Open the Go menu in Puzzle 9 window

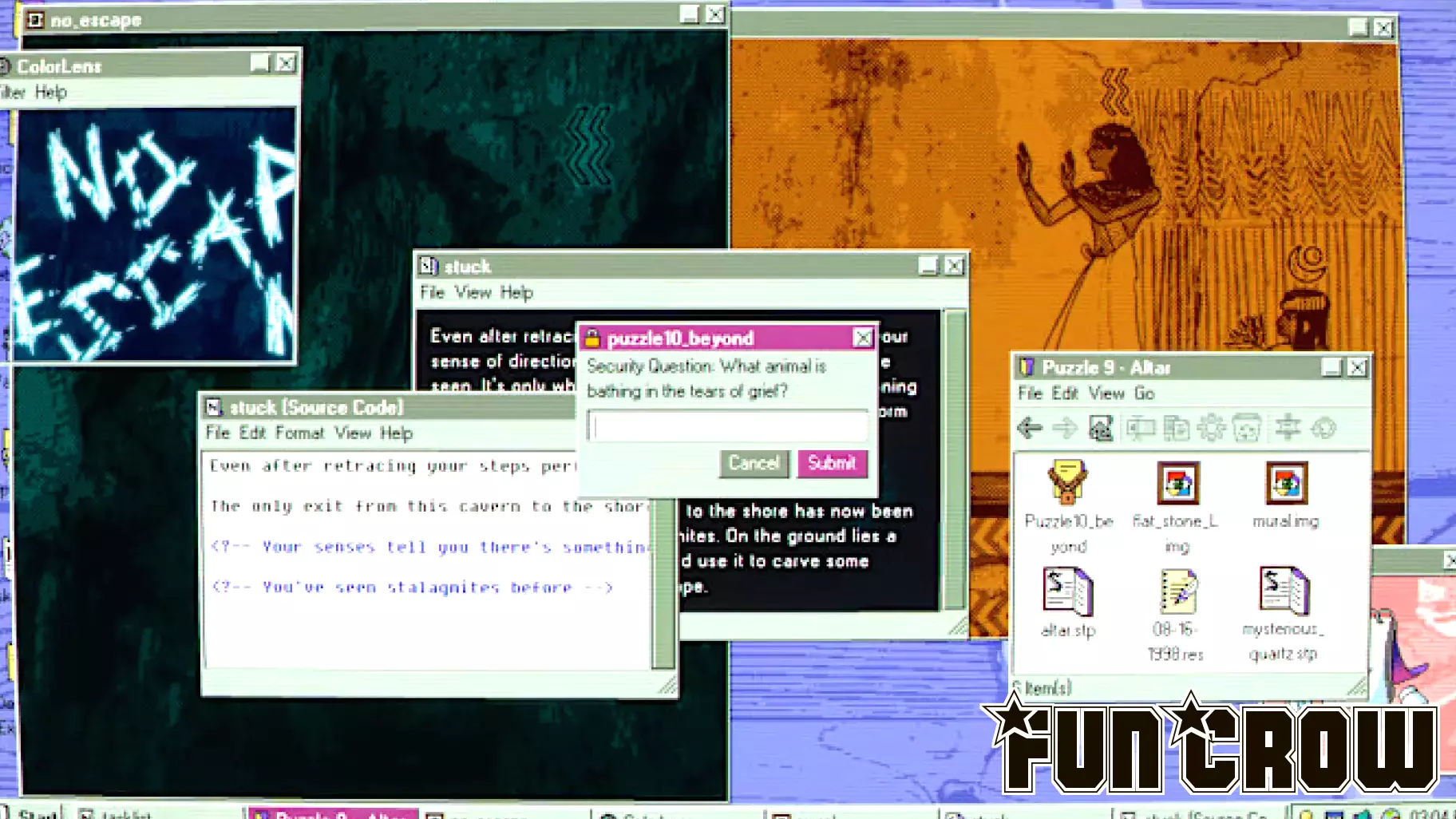click(x=1145, y=393)
